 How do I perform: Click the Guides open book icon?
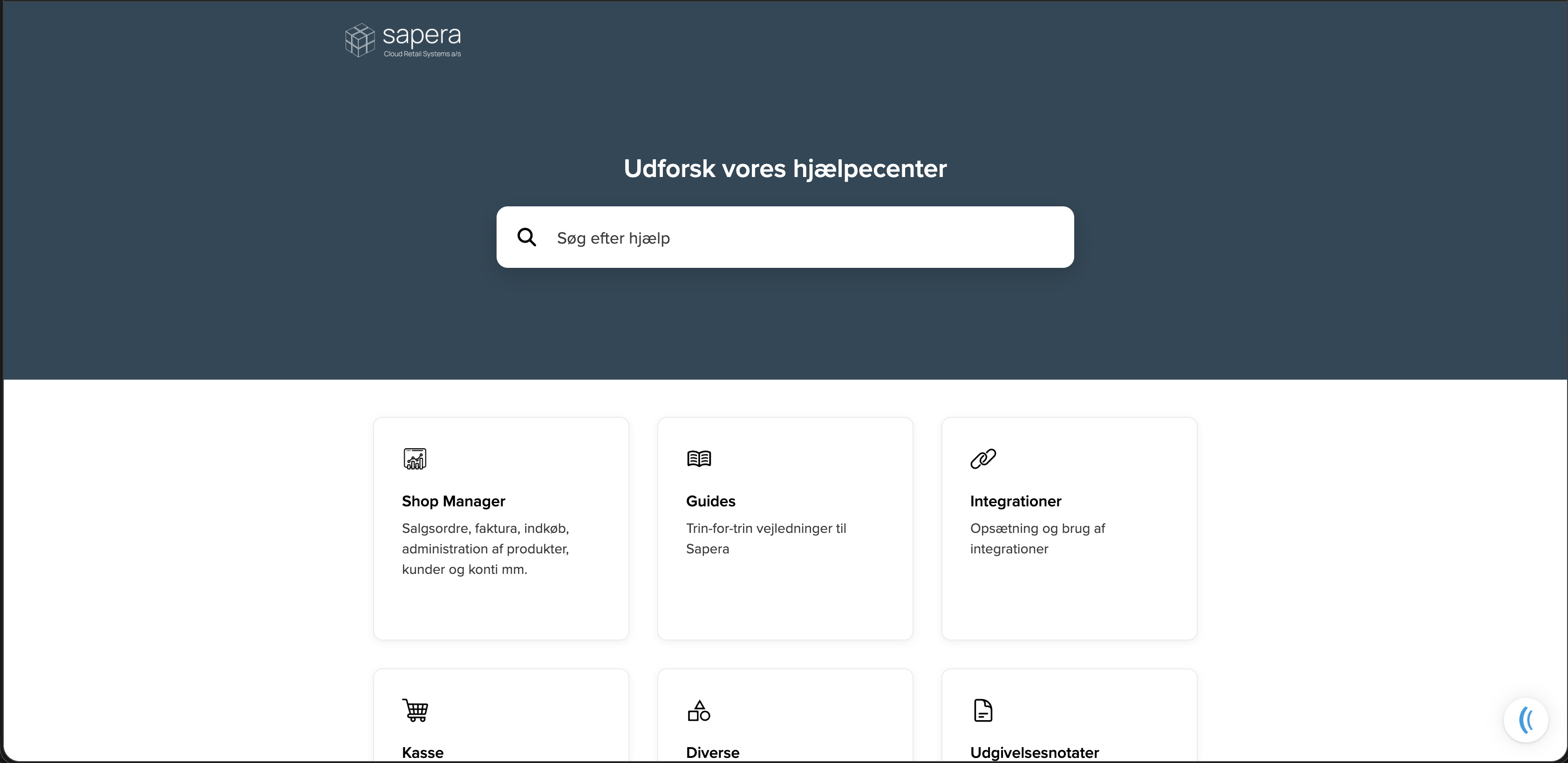[699, 459]
